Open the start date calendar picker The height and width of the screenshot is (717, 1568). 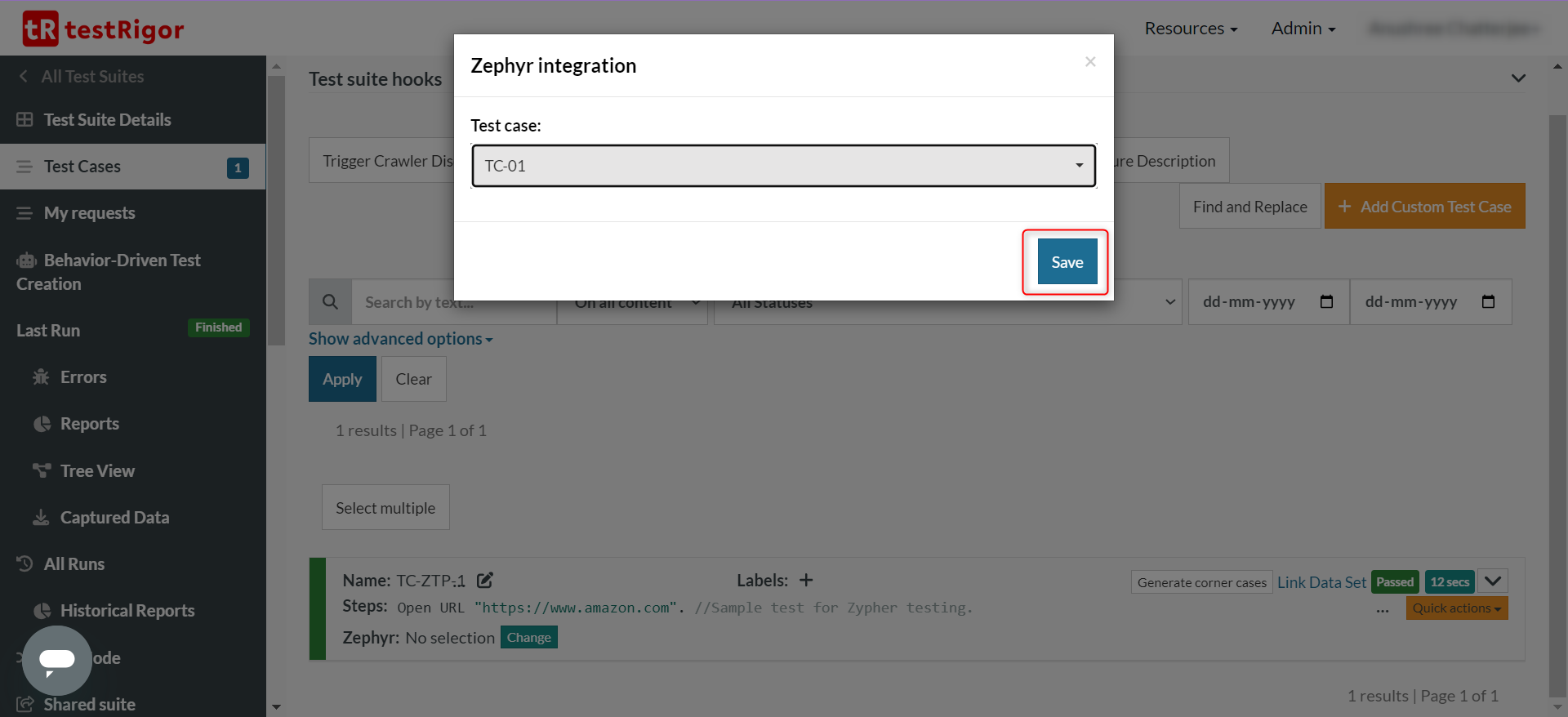(1326, 302)
